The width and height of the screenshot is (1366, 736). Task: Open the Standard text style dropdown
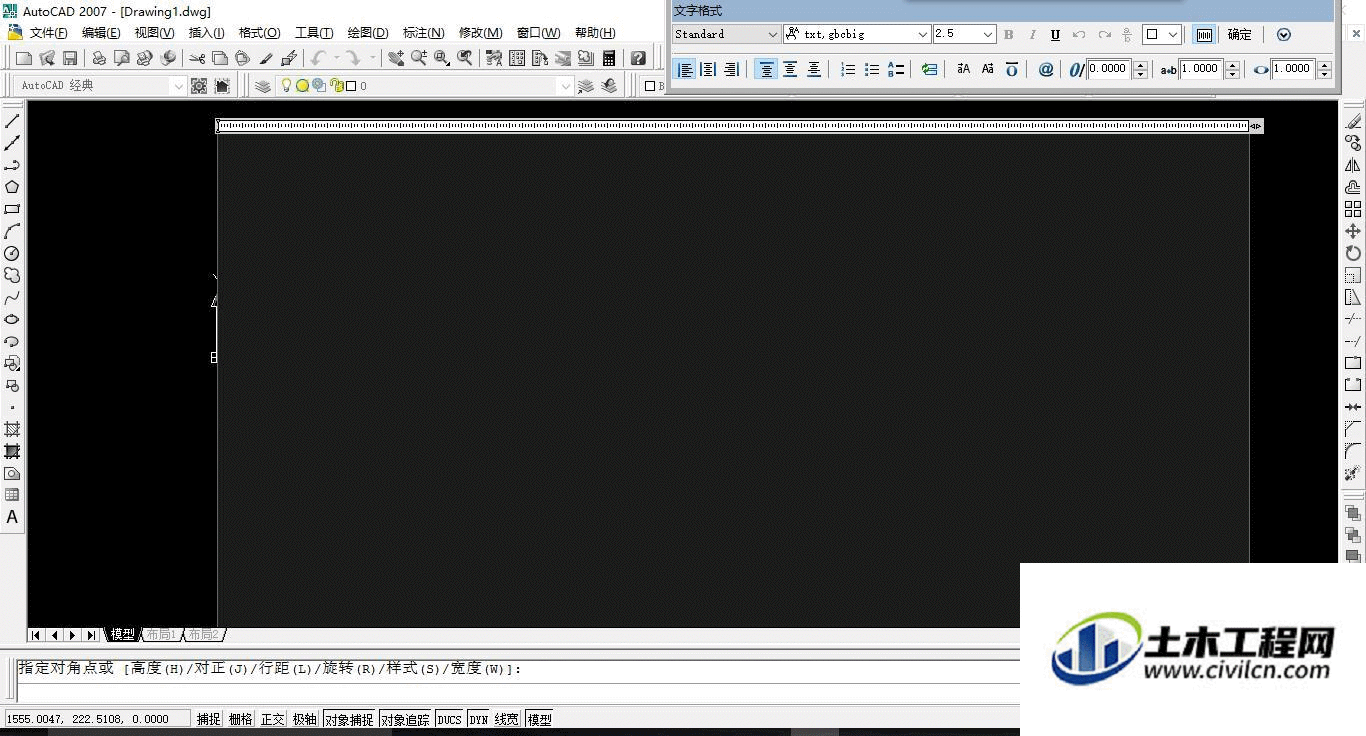coord(772,34)
